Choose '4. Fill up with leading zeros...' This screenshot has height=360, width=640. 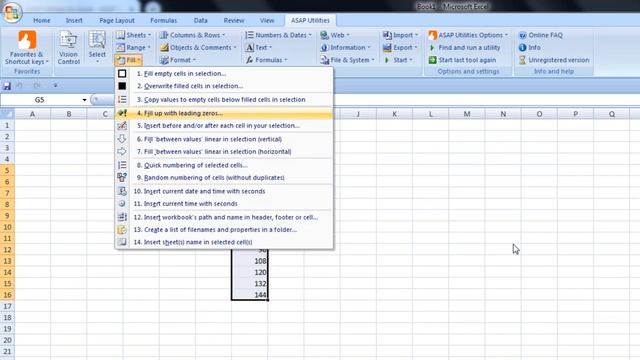[224, 113]
